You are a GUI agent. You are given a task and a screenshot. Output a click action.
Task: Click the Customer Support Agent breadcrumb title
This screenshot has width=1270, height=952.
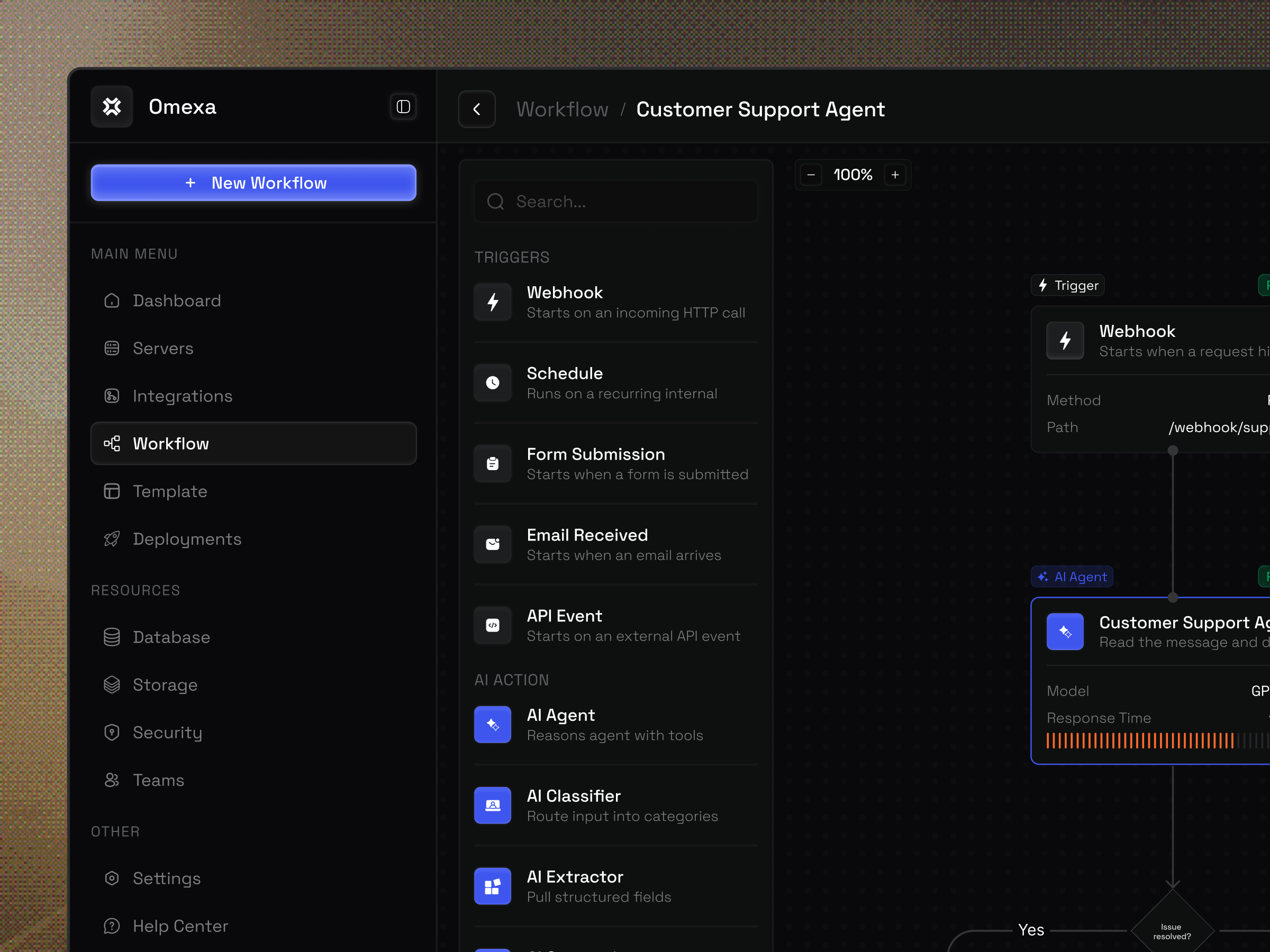tap(760, 109)
